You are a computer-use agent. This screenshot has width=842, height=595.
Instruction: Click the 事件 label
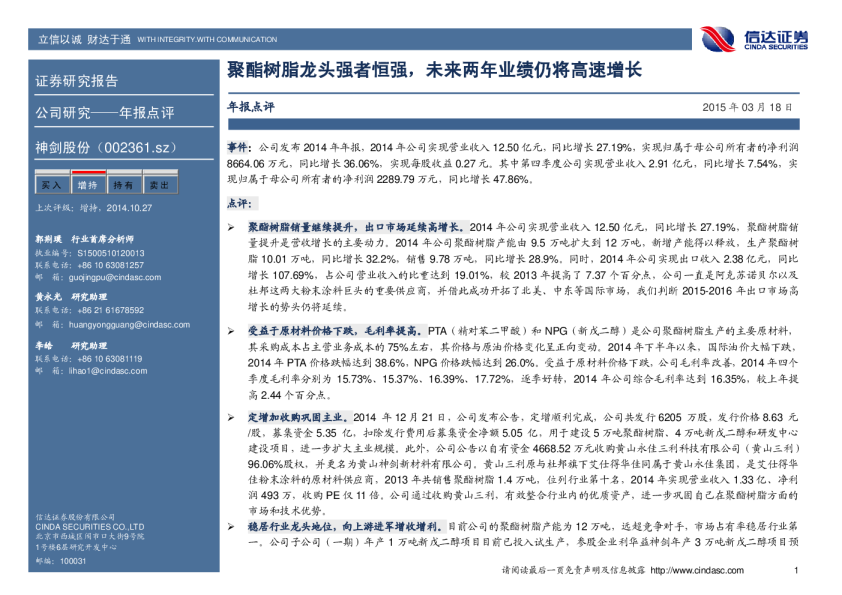(239, 147)
